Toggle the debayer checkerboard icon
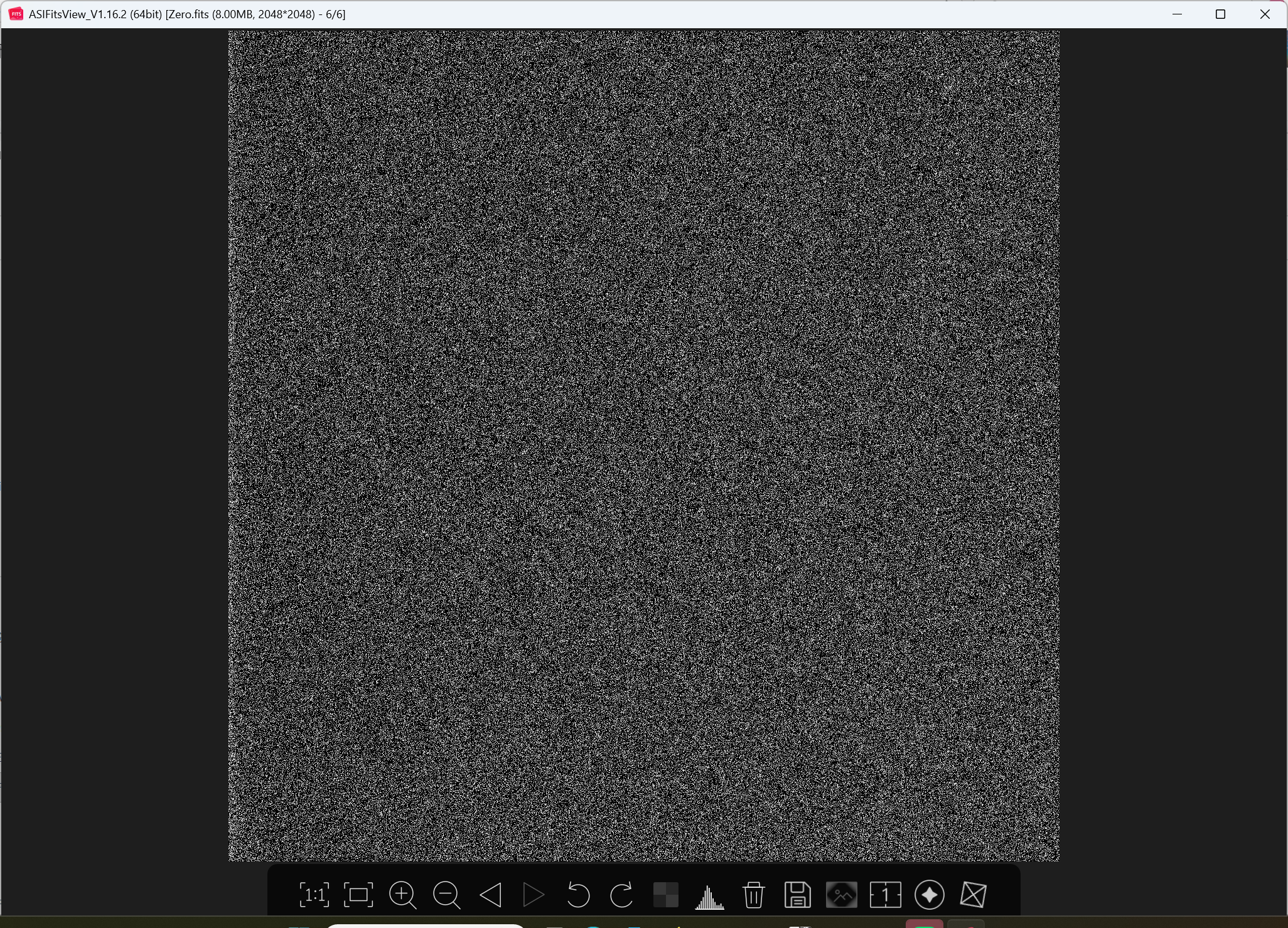The height and width of the screenshot is (928, 1288). pyautogui.click(x=666, y=895)
